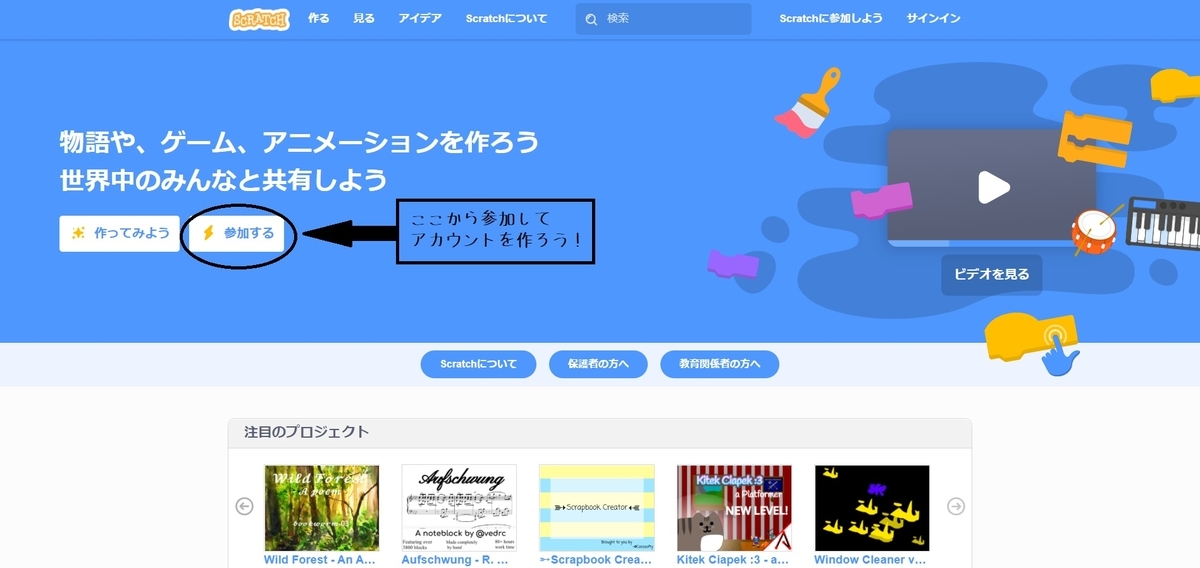Go to previous featured projects
This screenshot has height=568, width=1200.
pyautogui.click(x=245, y=506)
